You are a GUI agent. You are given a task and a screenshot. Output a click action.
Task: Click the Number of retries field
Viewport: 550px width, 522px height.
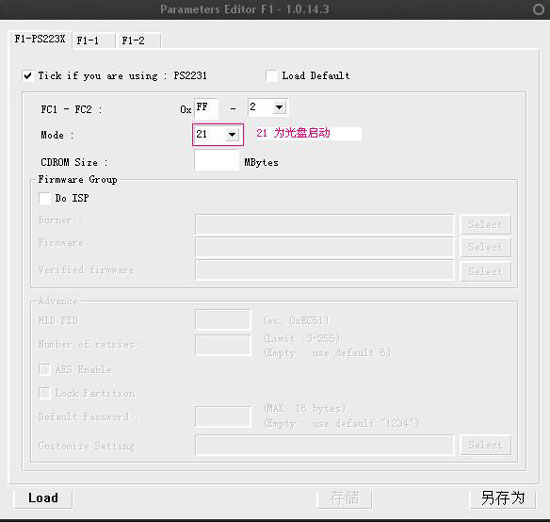pos(223,345)
